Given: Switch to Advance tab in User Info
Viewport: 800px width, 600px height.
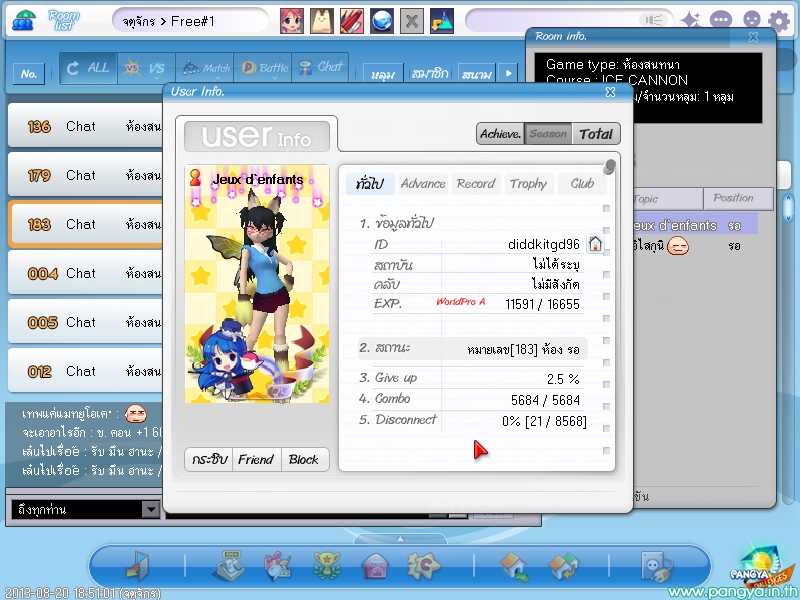Looking at the screenshot, I should point(423,184).
